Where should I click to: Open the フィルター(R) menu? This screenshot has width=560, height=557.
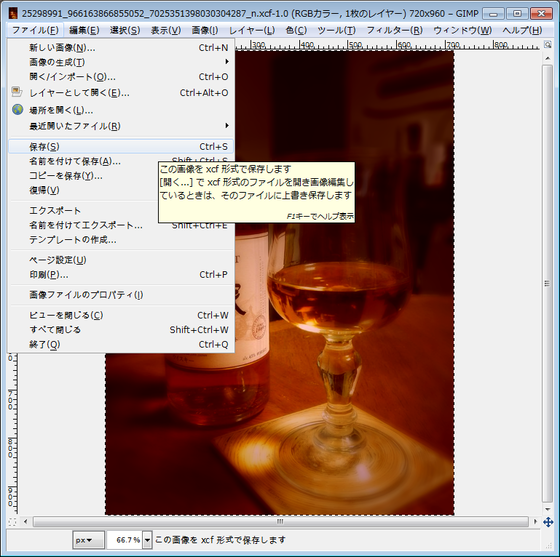pos(394,30)
